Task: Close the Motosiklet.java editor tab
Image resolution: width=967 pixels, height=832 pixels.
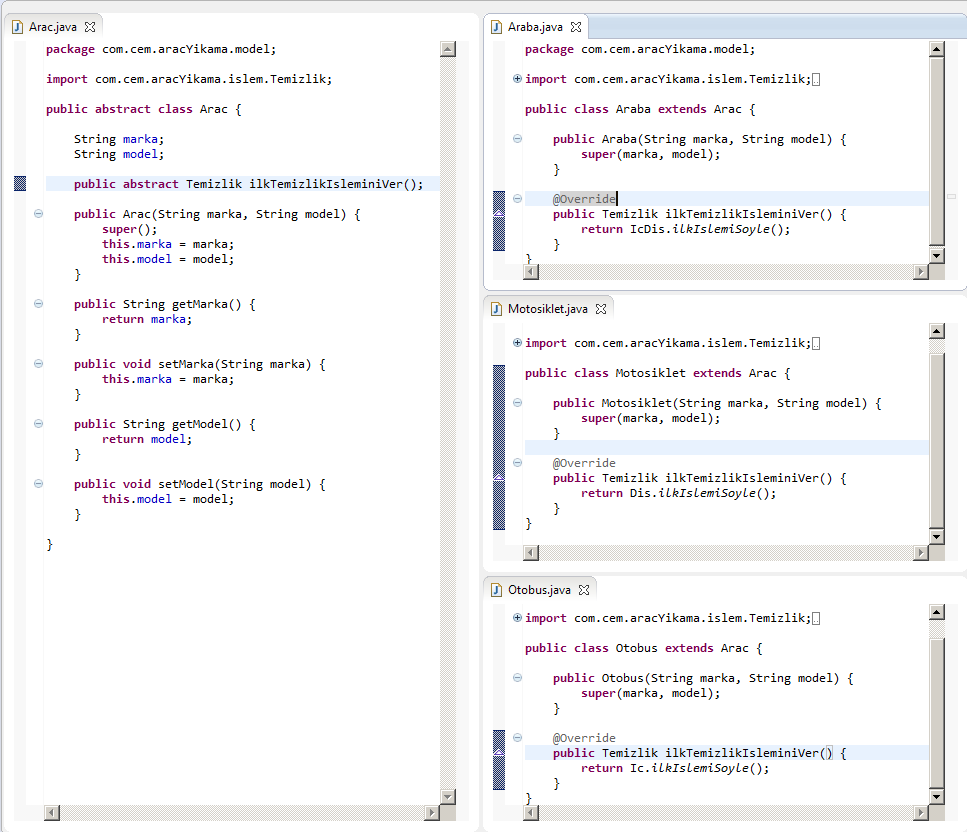Action: [x=601, y=309]
